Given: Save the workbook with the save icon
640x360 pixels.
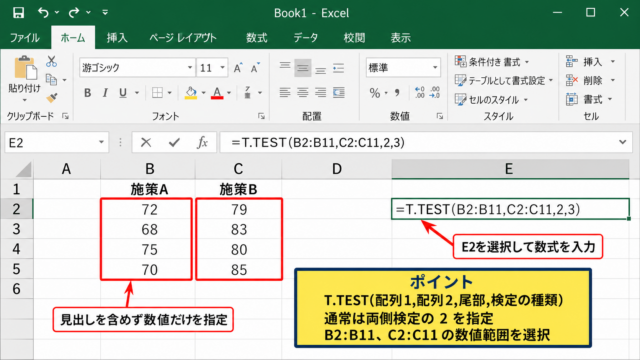Looking at the screenshot, I should click(x=18, y=13).
